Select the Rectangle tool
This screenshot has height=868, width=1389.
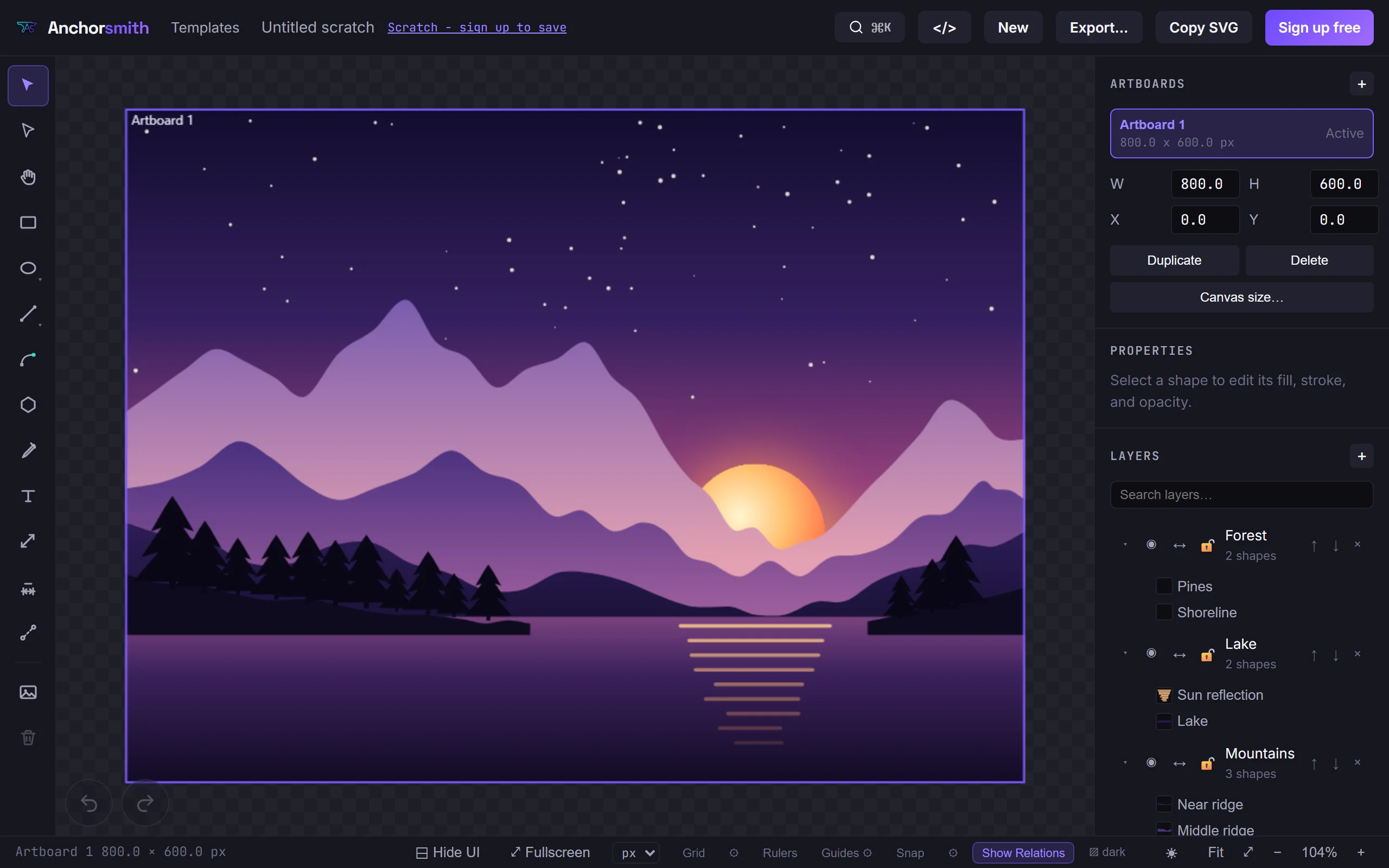pos(28,223)
